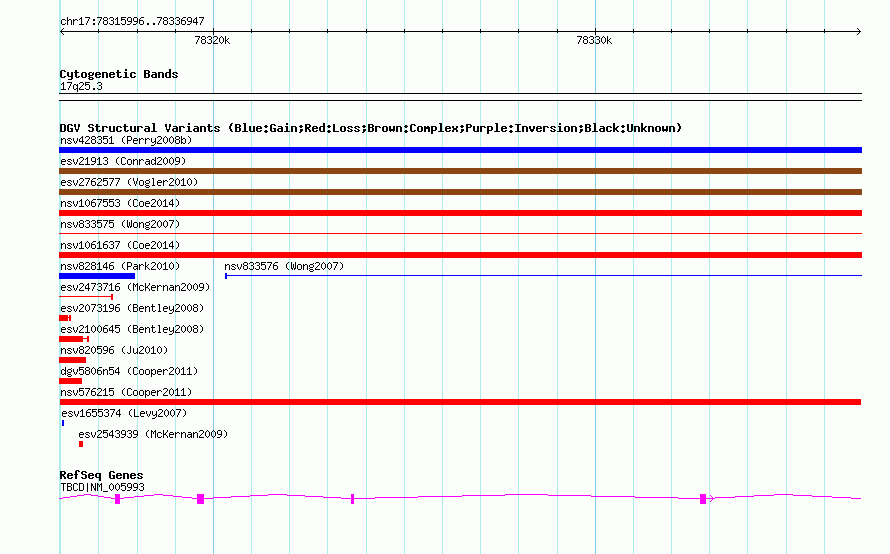Screen dimensions: 890x554
Task: Click the chr17:78315996..78336947 coordinate label
Action: point(132,22)
